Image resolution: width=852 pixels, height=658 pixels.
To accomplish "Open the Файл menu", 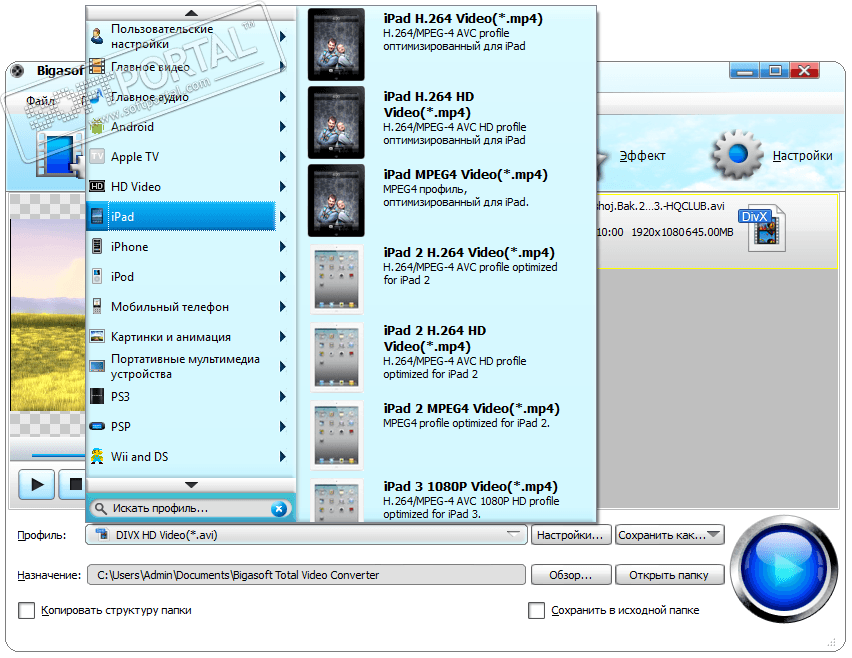I will (41, 101).
